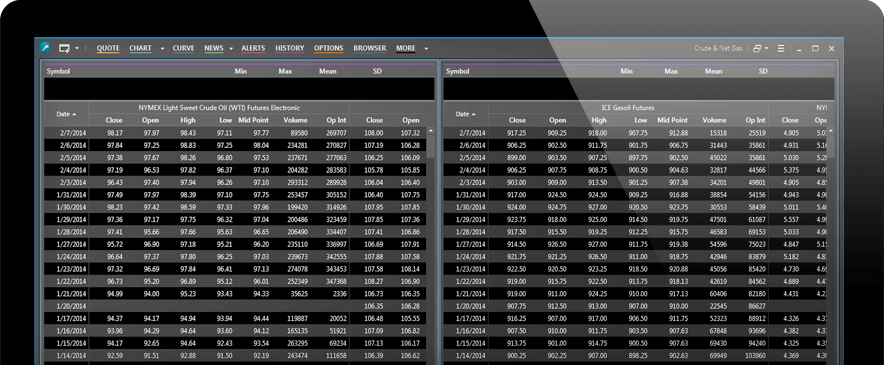The height and width of the screenshot is (365, 884).
Task: Click the Op Int header under ICE Gasoil
Action: pos(755,120)
